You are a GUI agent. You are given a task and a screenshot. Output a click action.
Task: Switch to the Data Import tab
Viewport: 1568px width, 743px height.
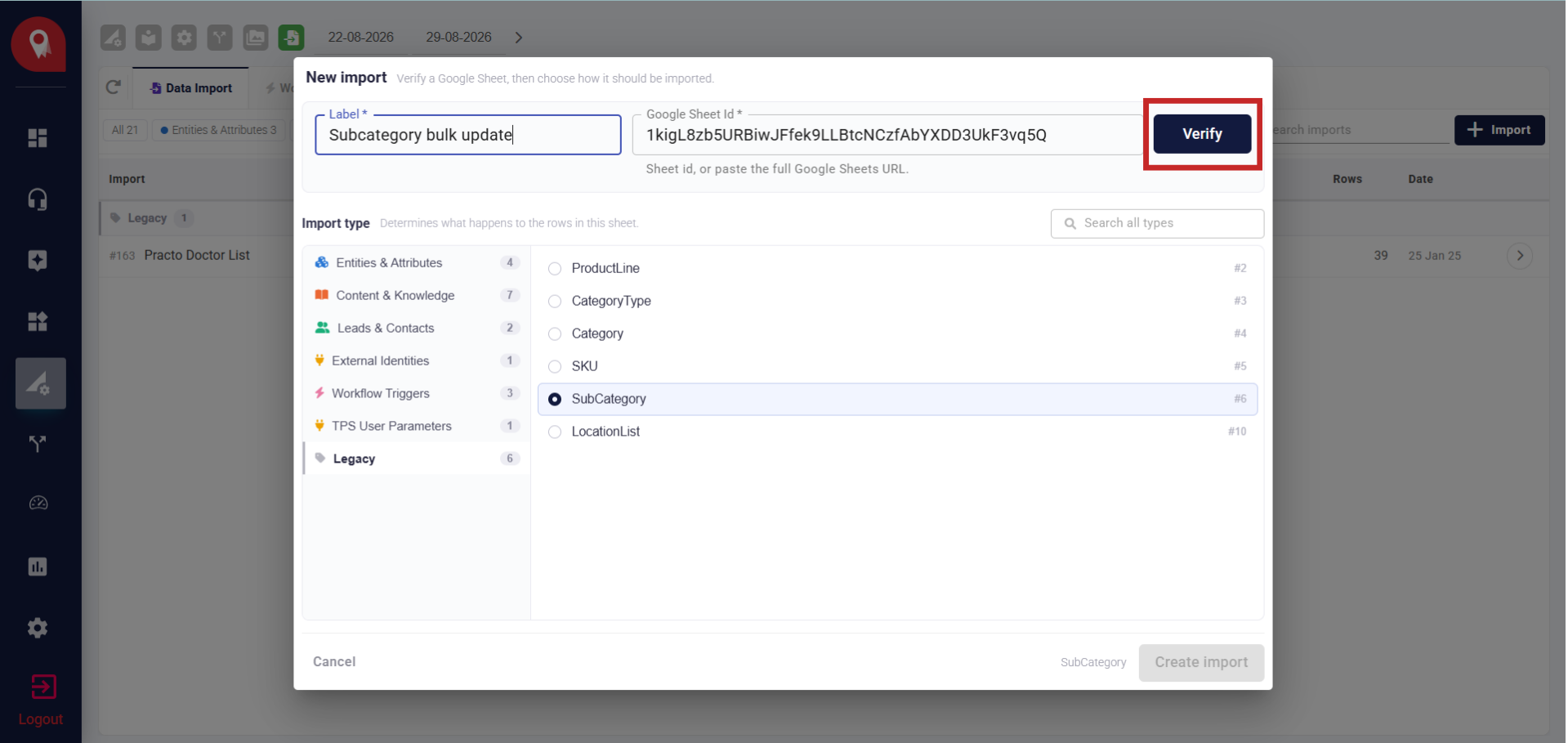click(190, 88)
